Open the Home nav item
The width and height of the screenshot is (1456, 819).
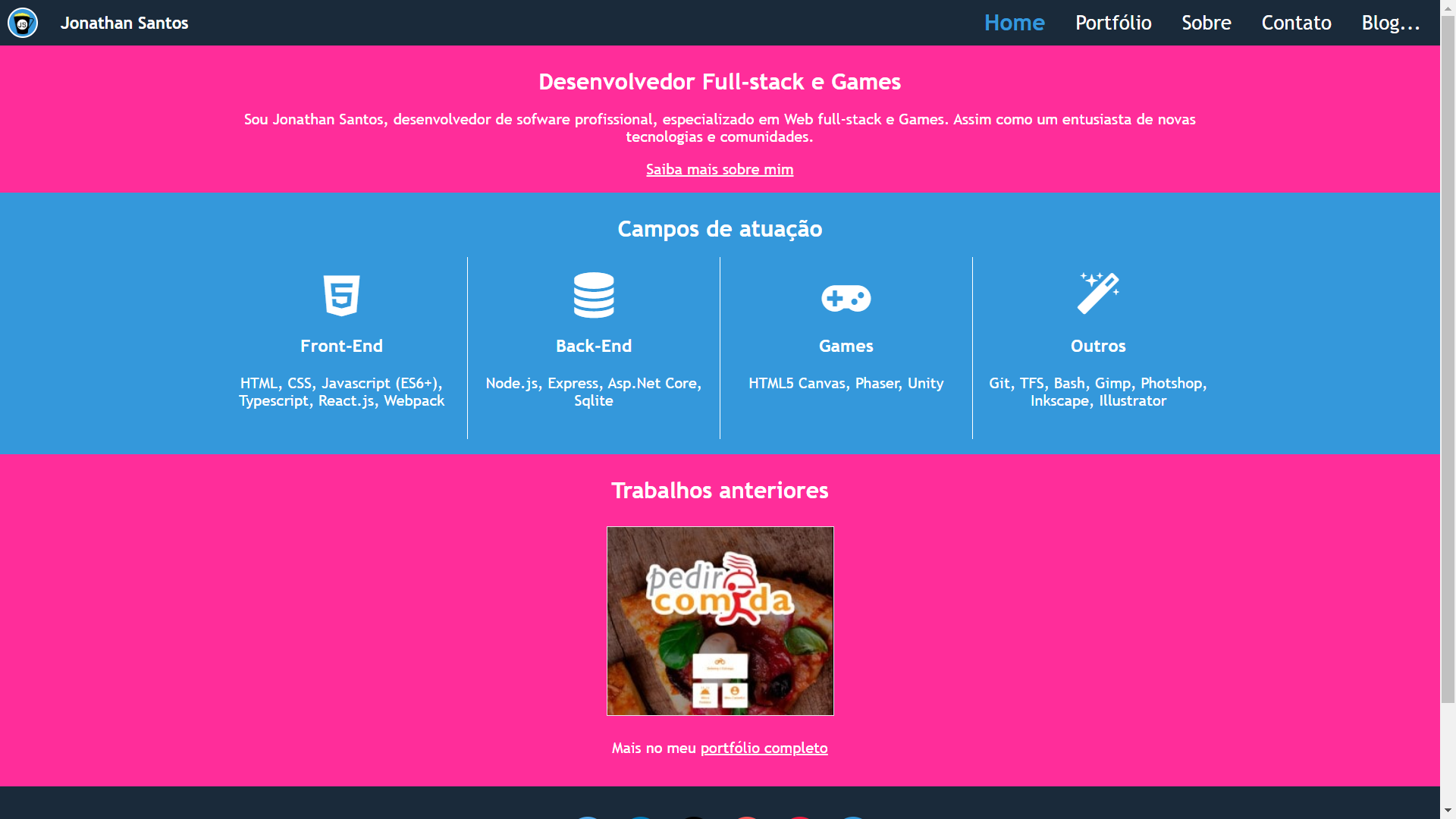[x=1015, y=23]
